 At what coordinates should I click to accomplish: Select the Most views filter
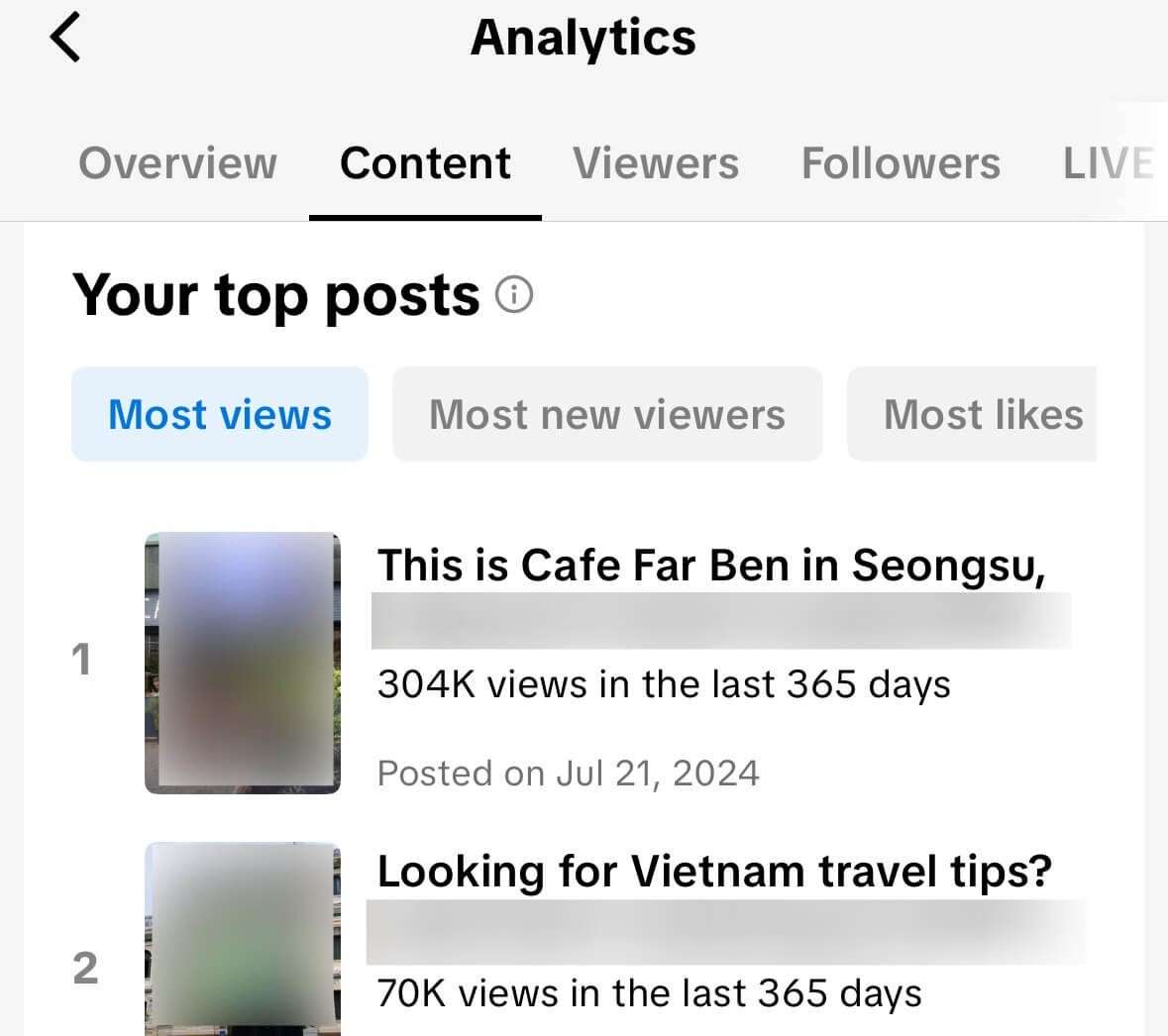pos(220,414)
